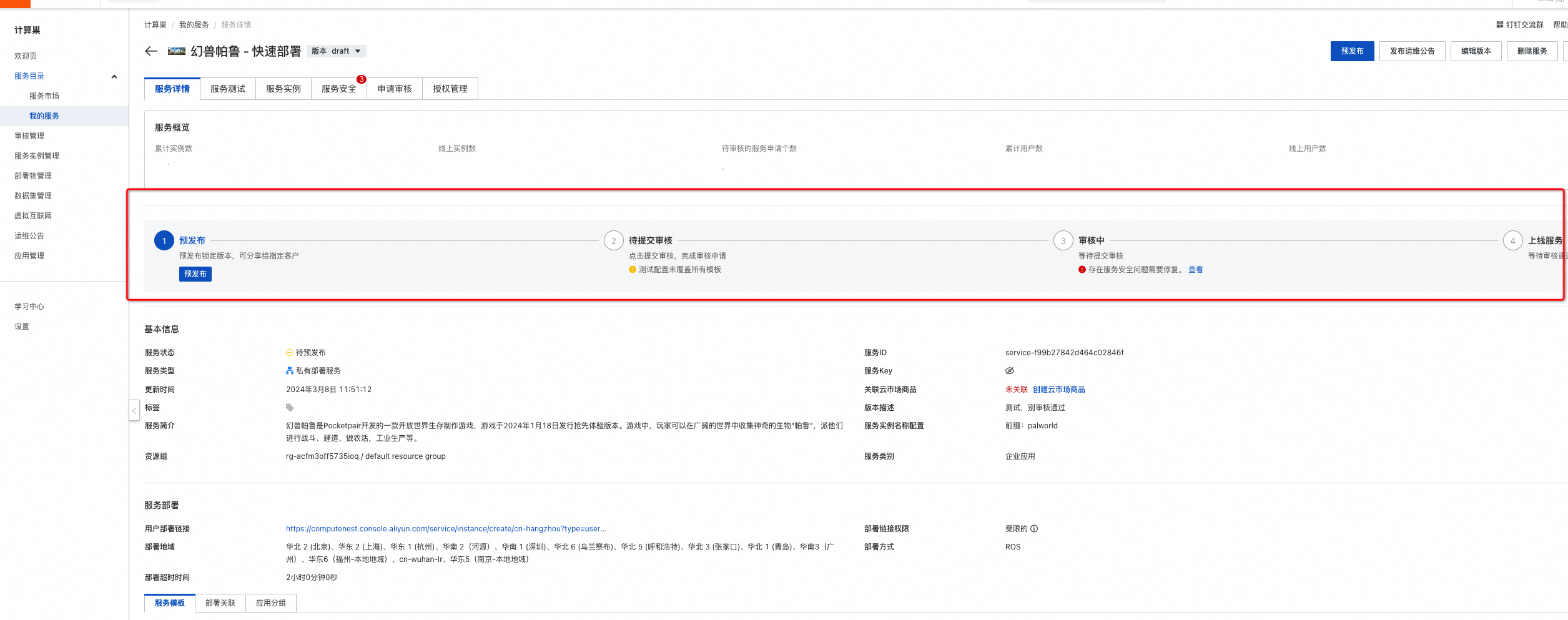This screenshot has width=1568, height=620.
Task: Click the ROS deployment method value
Action: tap(1013, 547)
